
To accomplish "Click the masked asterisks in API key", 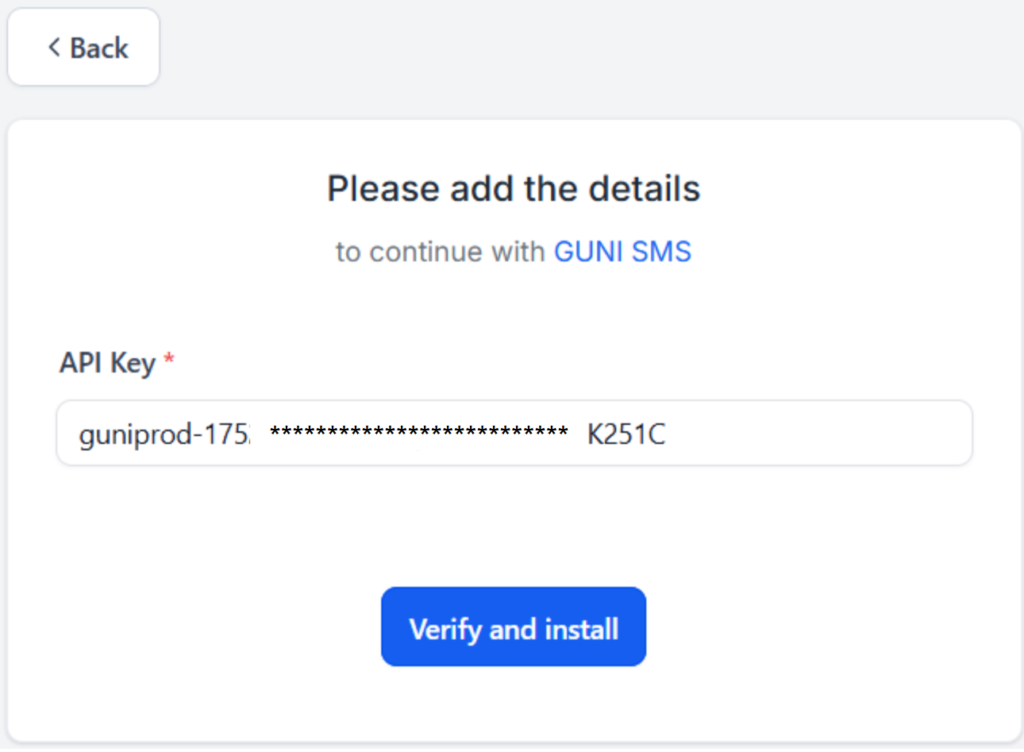I will 419,431.
